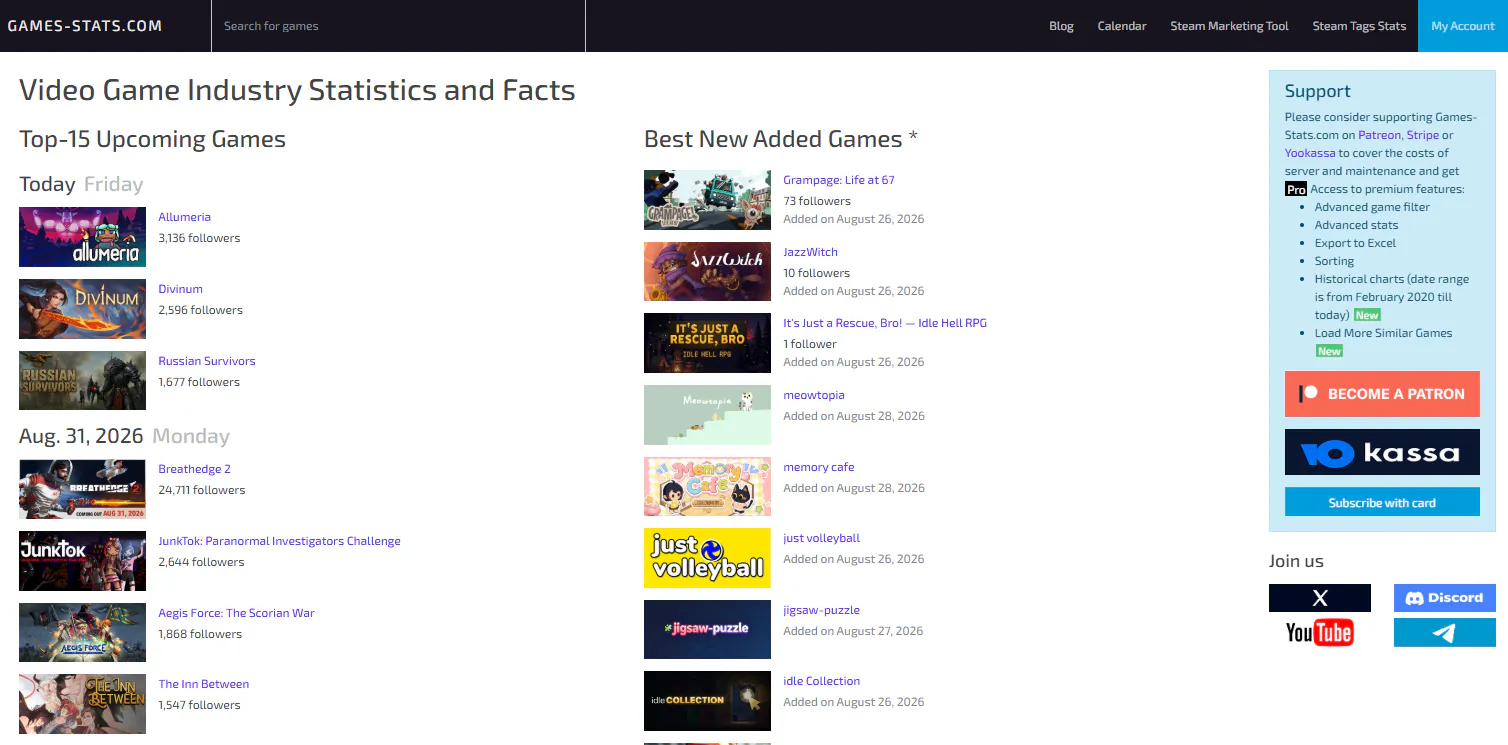1508x745 pixels.
Task: Follow the Stripe support link
Action: (1423, 135)
